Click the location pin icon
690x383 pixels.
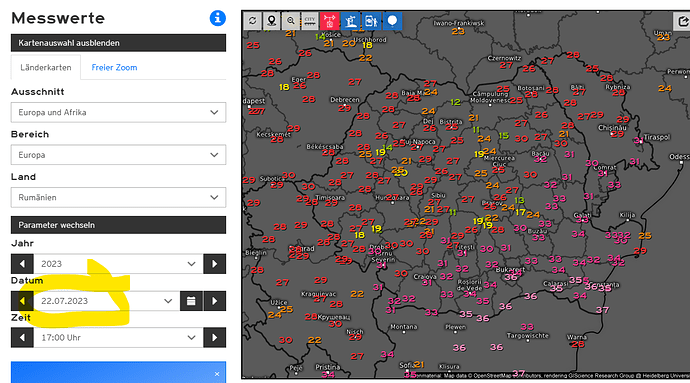pyautogui.click(x=272, y=21)
